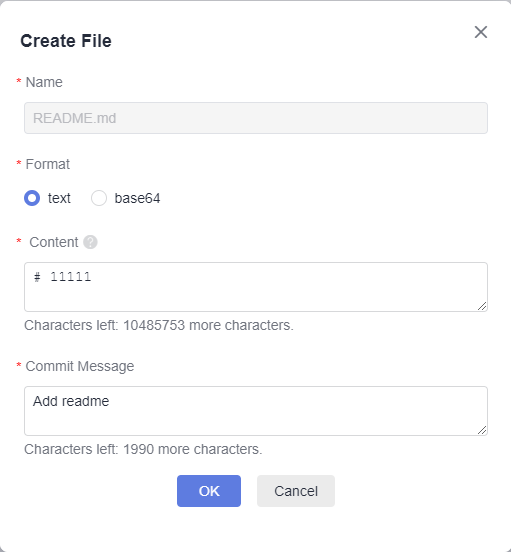This screenshot has height=552, width=511.
Task: Click the Content textarea resize handle
Action: point(482,306)
